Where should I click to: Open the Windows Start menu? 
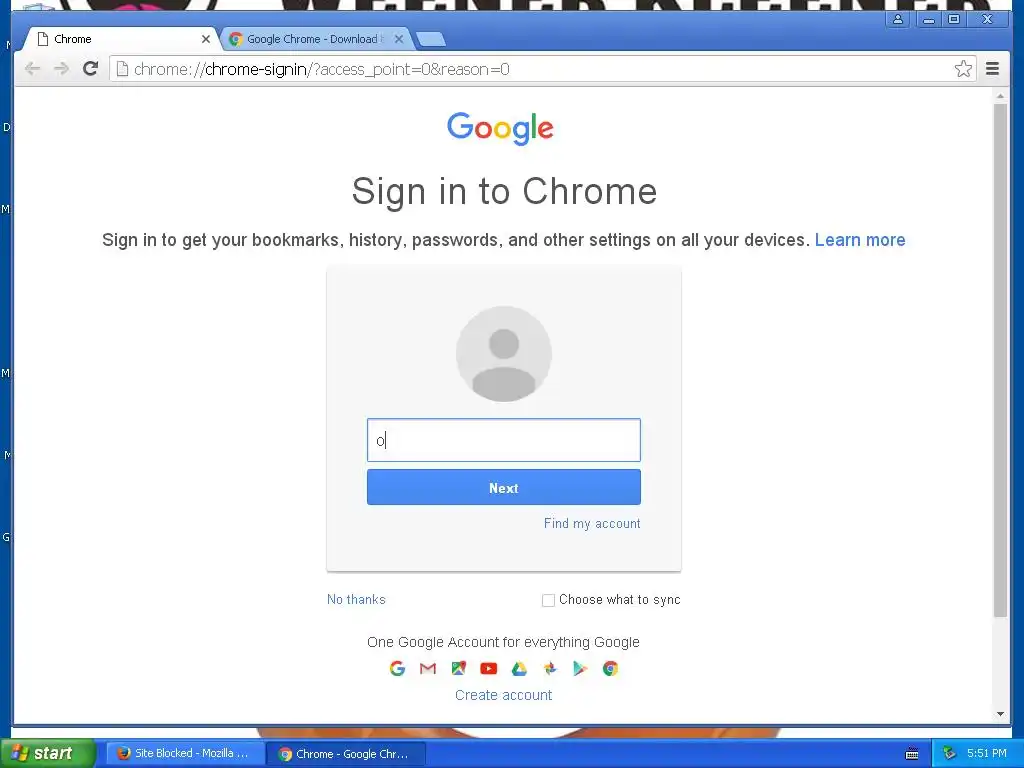[x=47, y=753]
